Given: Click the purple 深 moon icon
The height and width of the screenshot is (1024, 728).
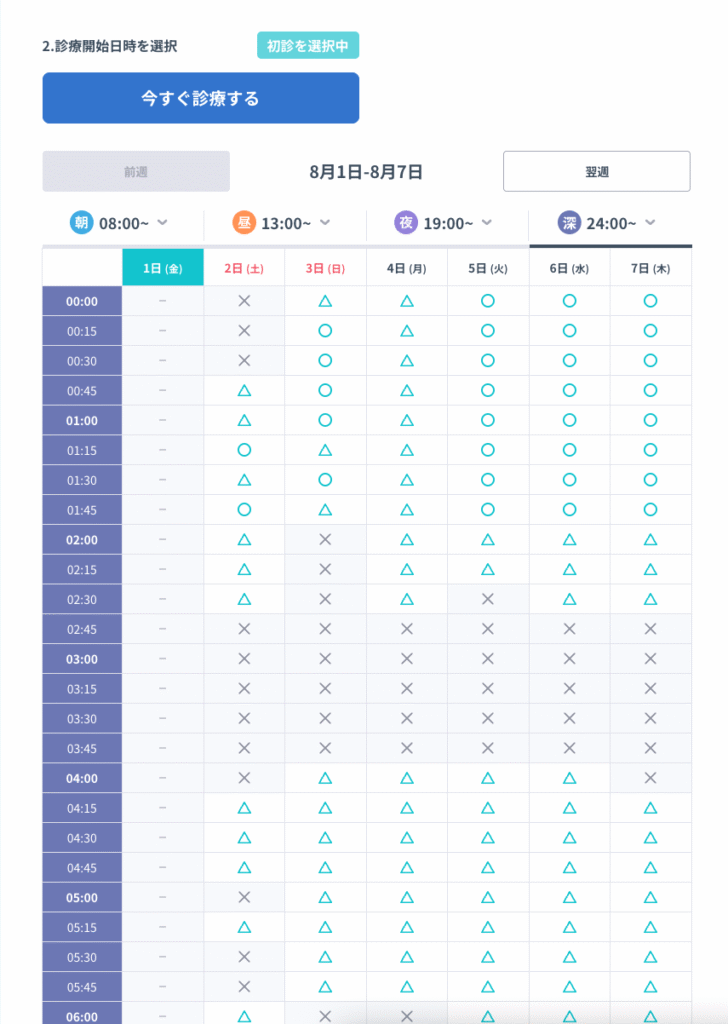Looking at the screenshot, I should 569,223.
